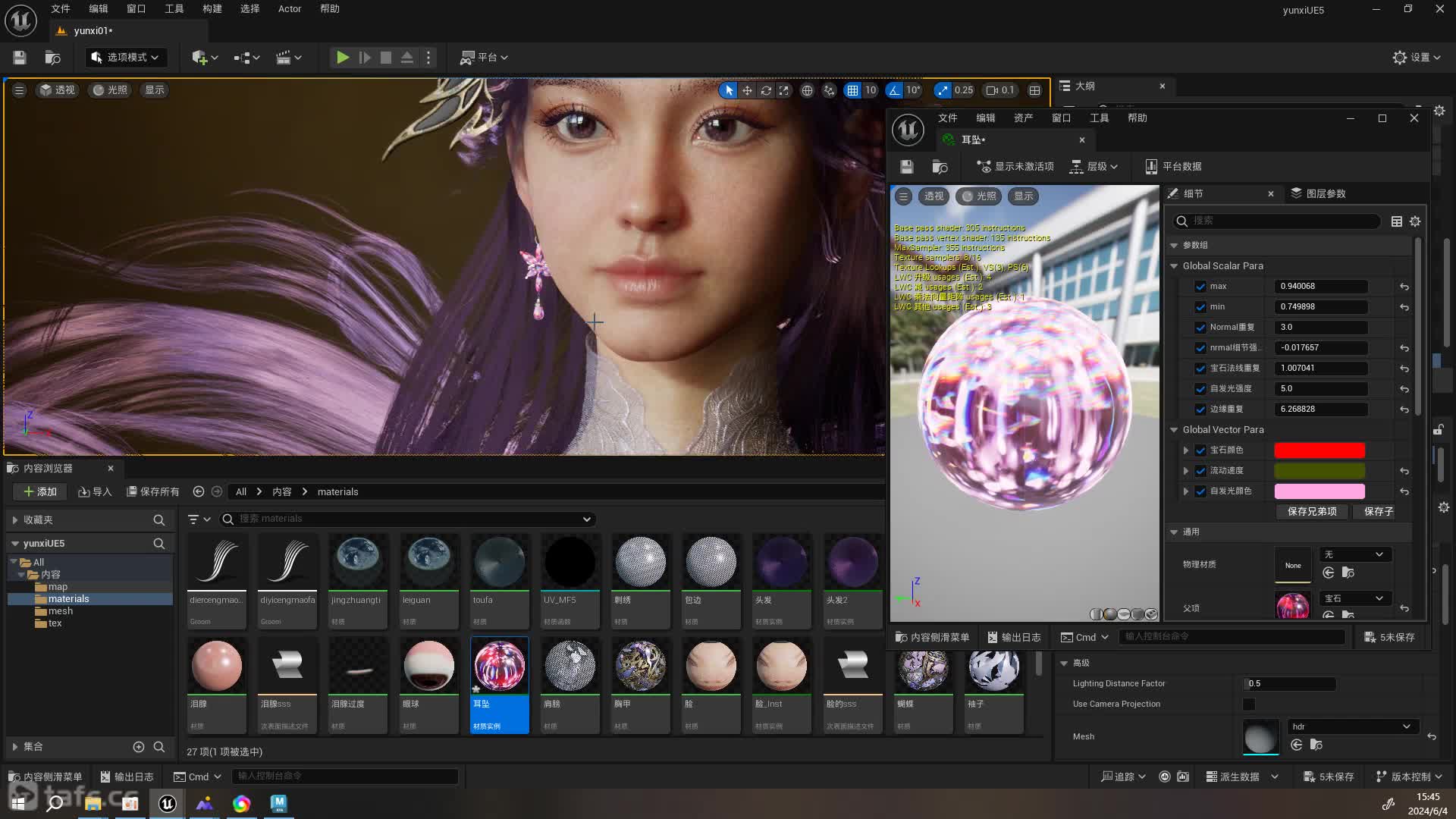Toggle the Use Camera Projection checkbox
This screenshot has width=1456, height=819.
point(1249,704)
